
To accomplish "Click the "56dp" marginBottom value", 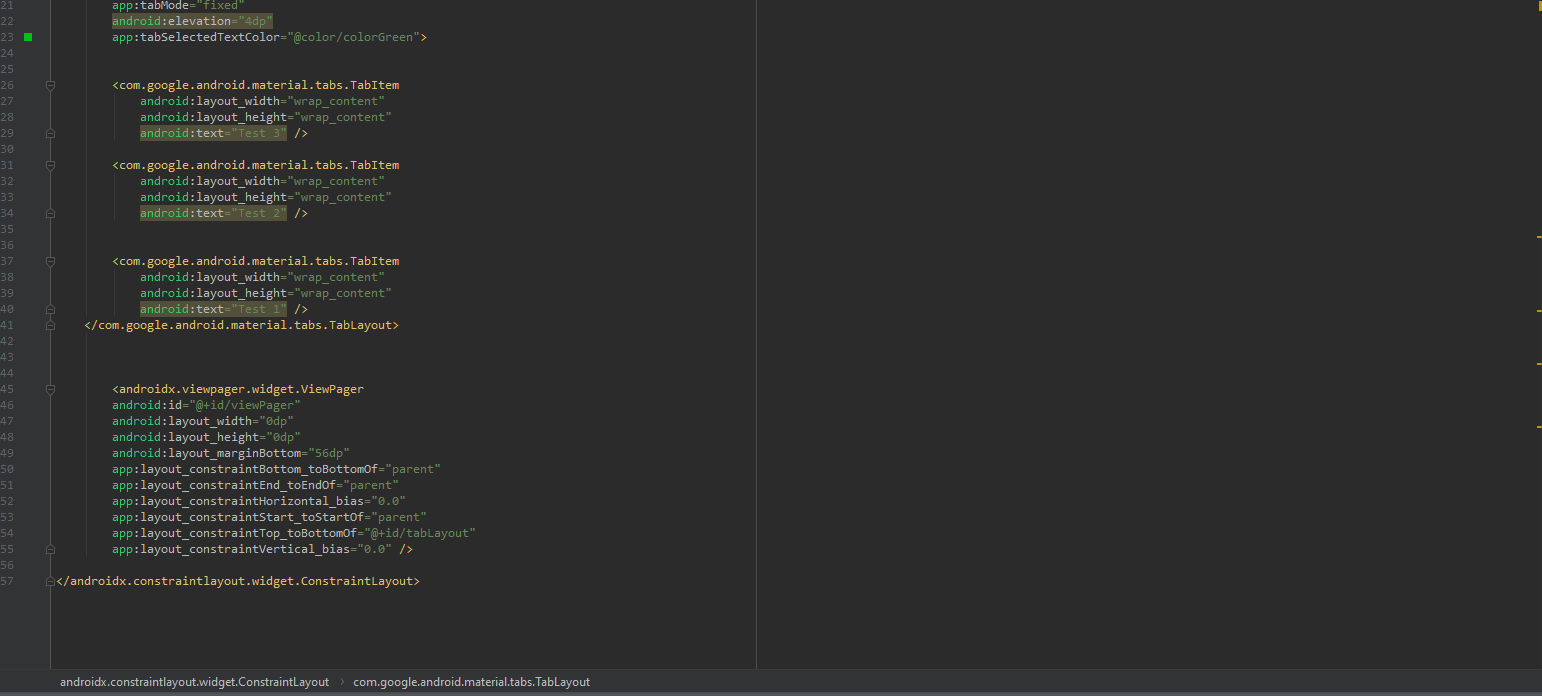I will [x=328, y=453].
